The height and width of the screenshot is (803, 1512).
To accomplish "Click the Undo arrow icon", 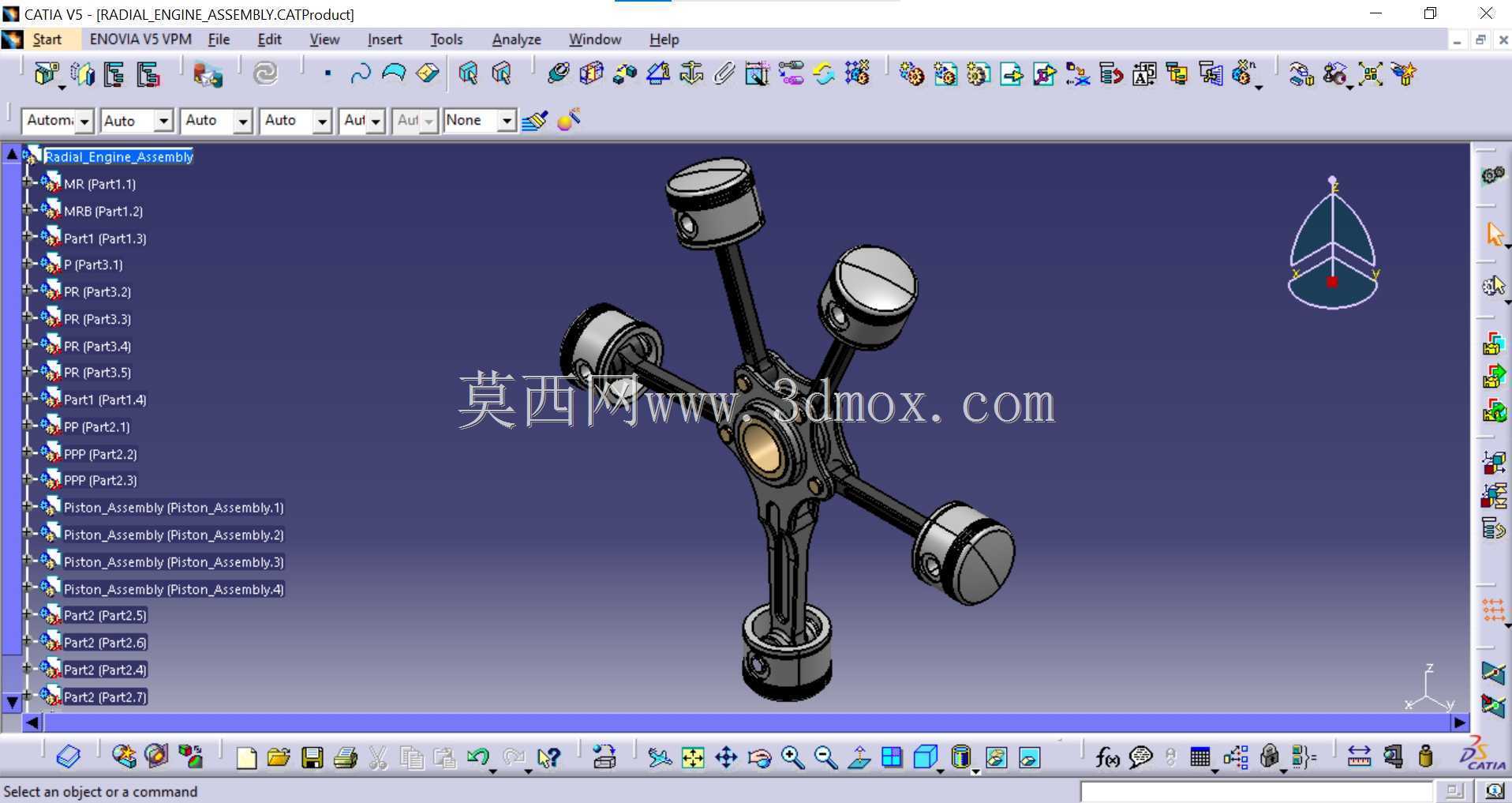I will [x=477, y=758].
